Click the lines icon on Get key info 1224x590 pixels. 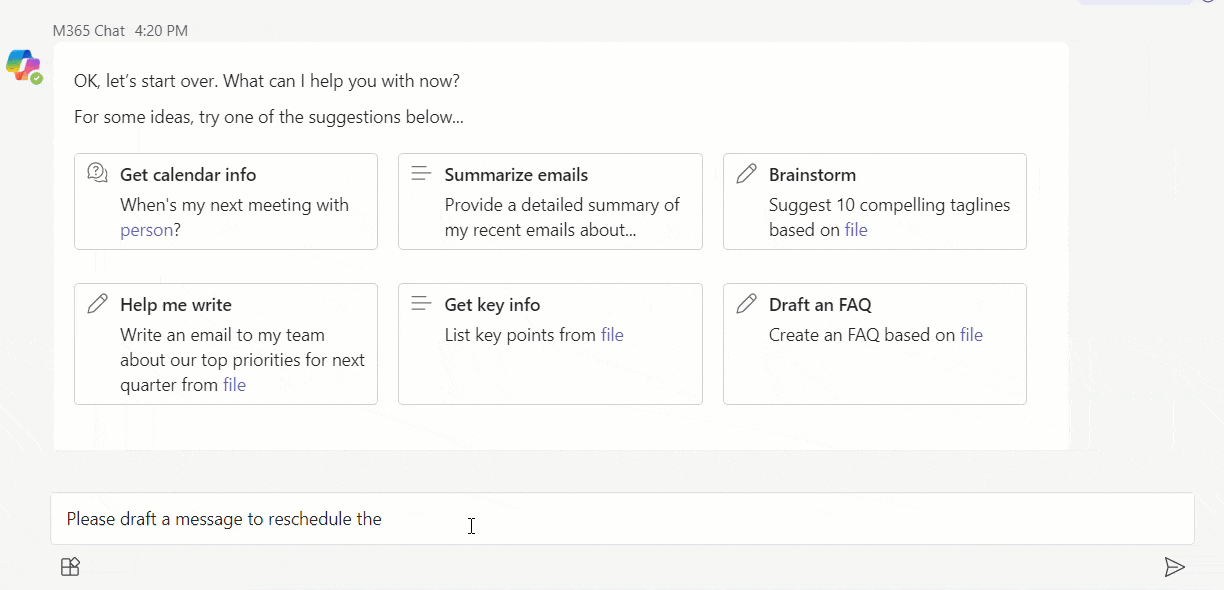coord(421,303)
